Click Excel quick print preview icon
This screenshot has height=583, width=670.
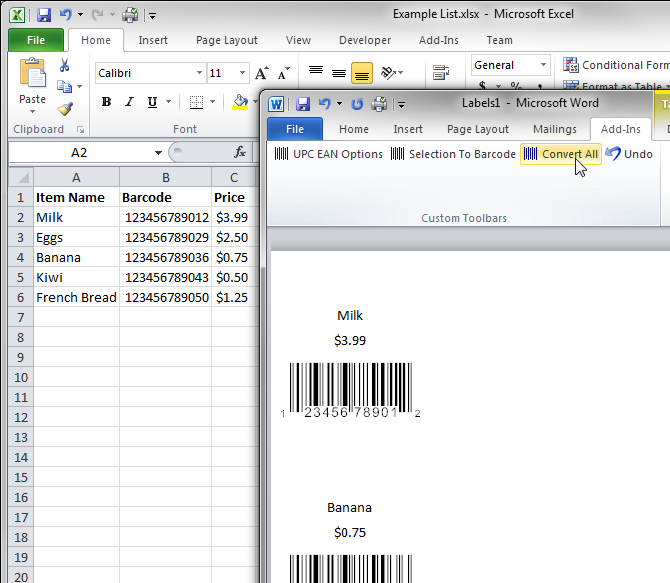pos(130,15)
